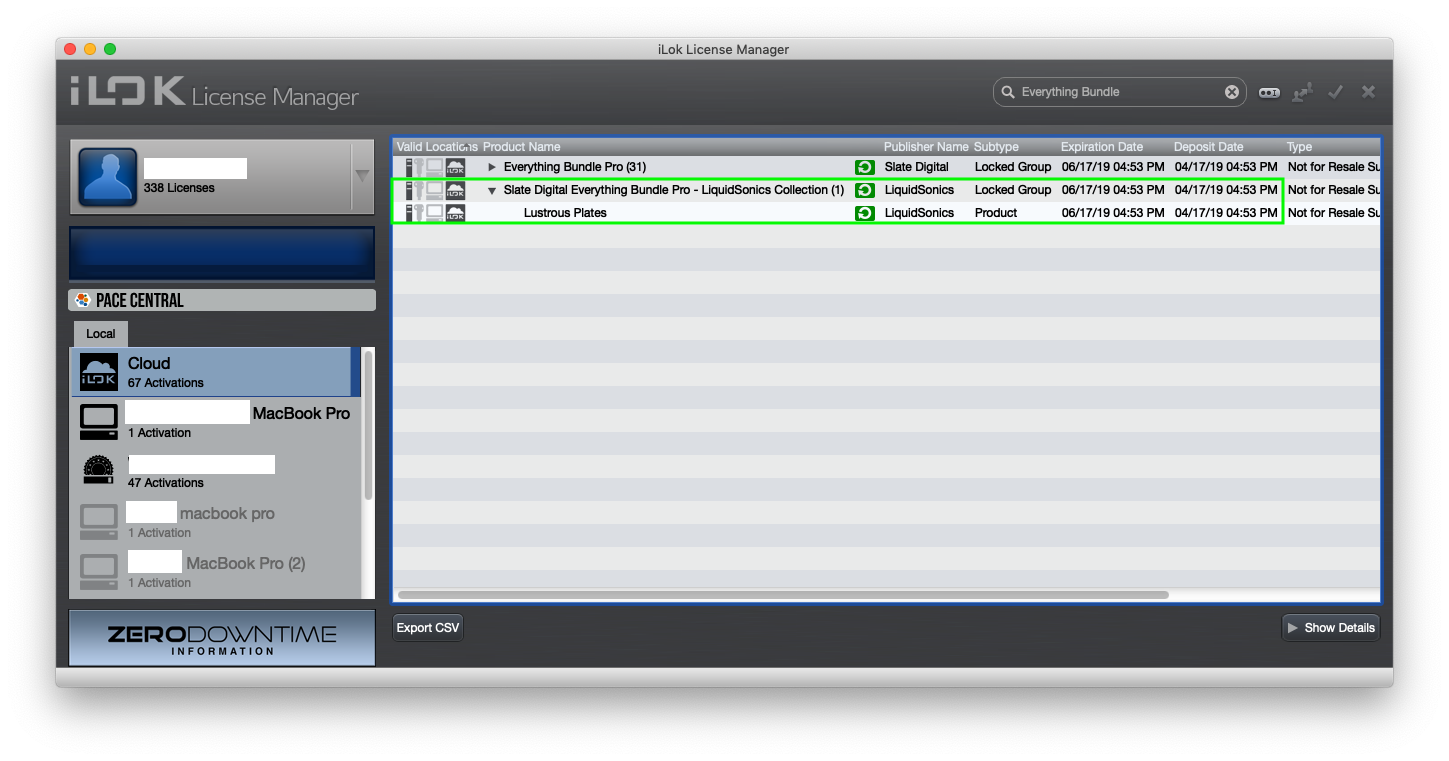Viewport: 1449px width, 761px height.
Task: Click the Redeem Activation Code icon
Action: pos(1269,92)
